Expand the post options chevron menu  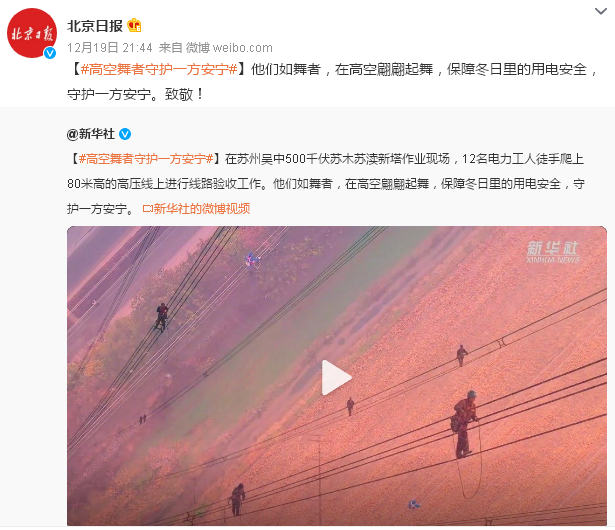pyautogui.click(x=600, y=11)
